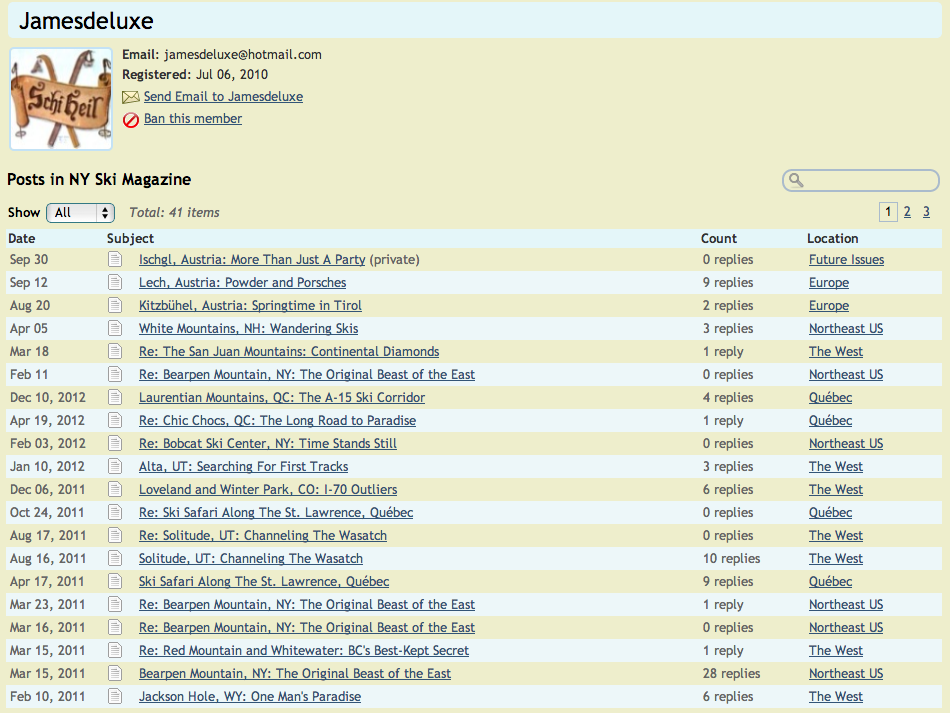Open Loveland and Winter Park, CO post

point(267,490)
